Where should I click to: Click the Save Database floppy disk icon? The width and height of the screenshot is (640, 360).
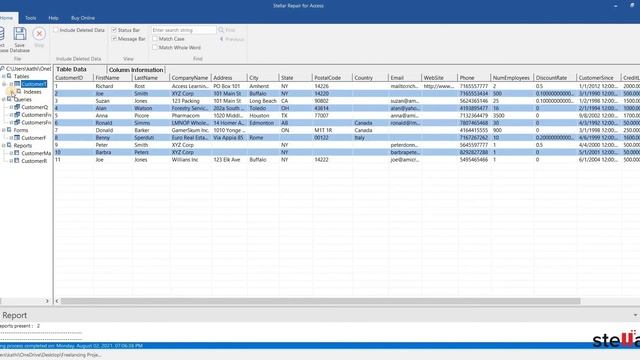20,34
